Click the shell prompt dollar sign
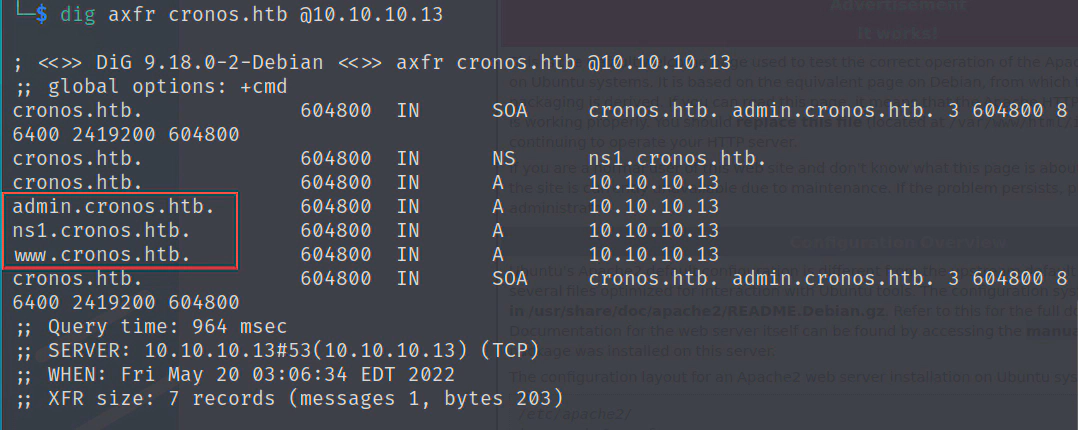The image size is (1078, 430). [x=40, y=15]
